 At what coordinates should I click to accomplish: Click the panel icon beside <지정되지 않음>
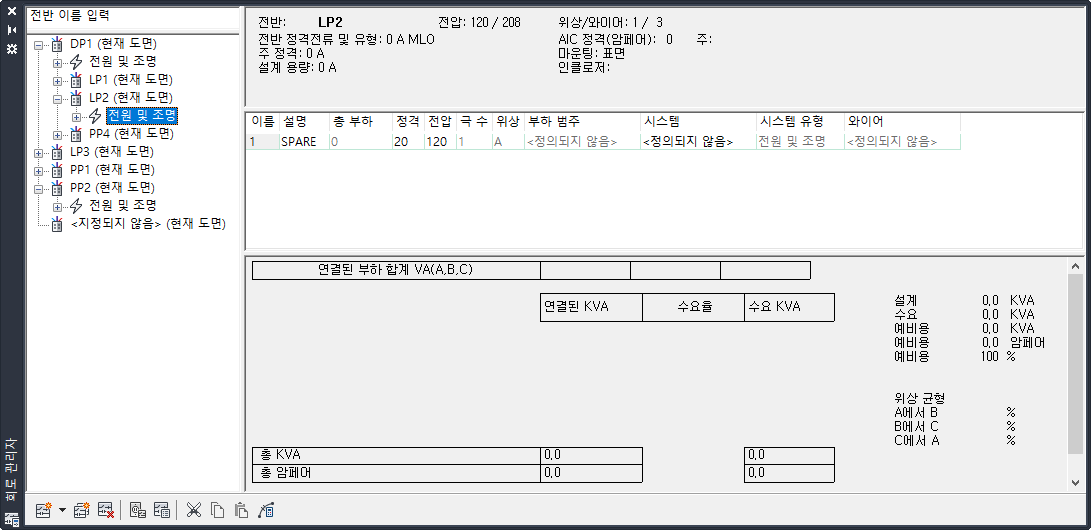57,224
